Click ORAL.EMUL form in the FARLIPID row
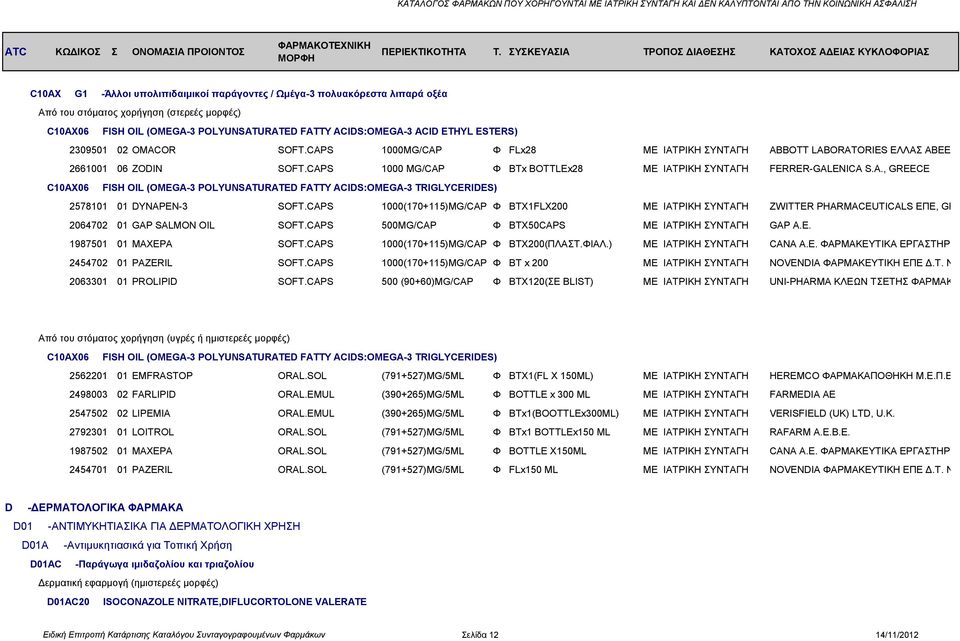 (x=306, y=395)
